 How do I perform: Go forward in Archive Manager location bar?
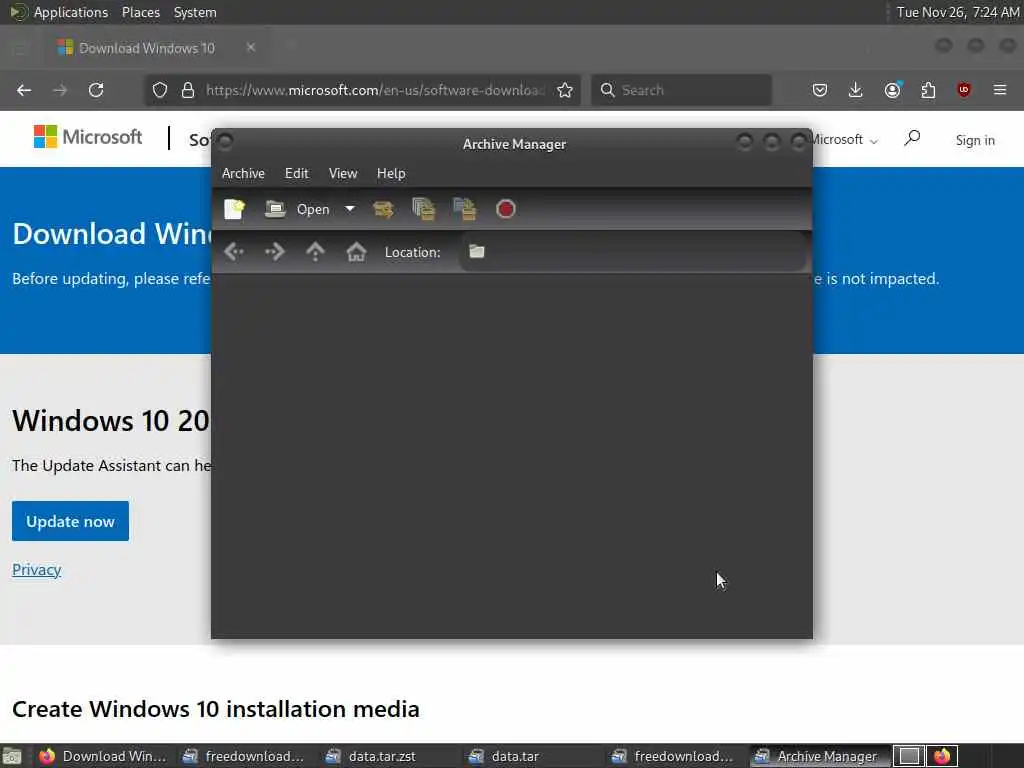(x=274, y=252)
